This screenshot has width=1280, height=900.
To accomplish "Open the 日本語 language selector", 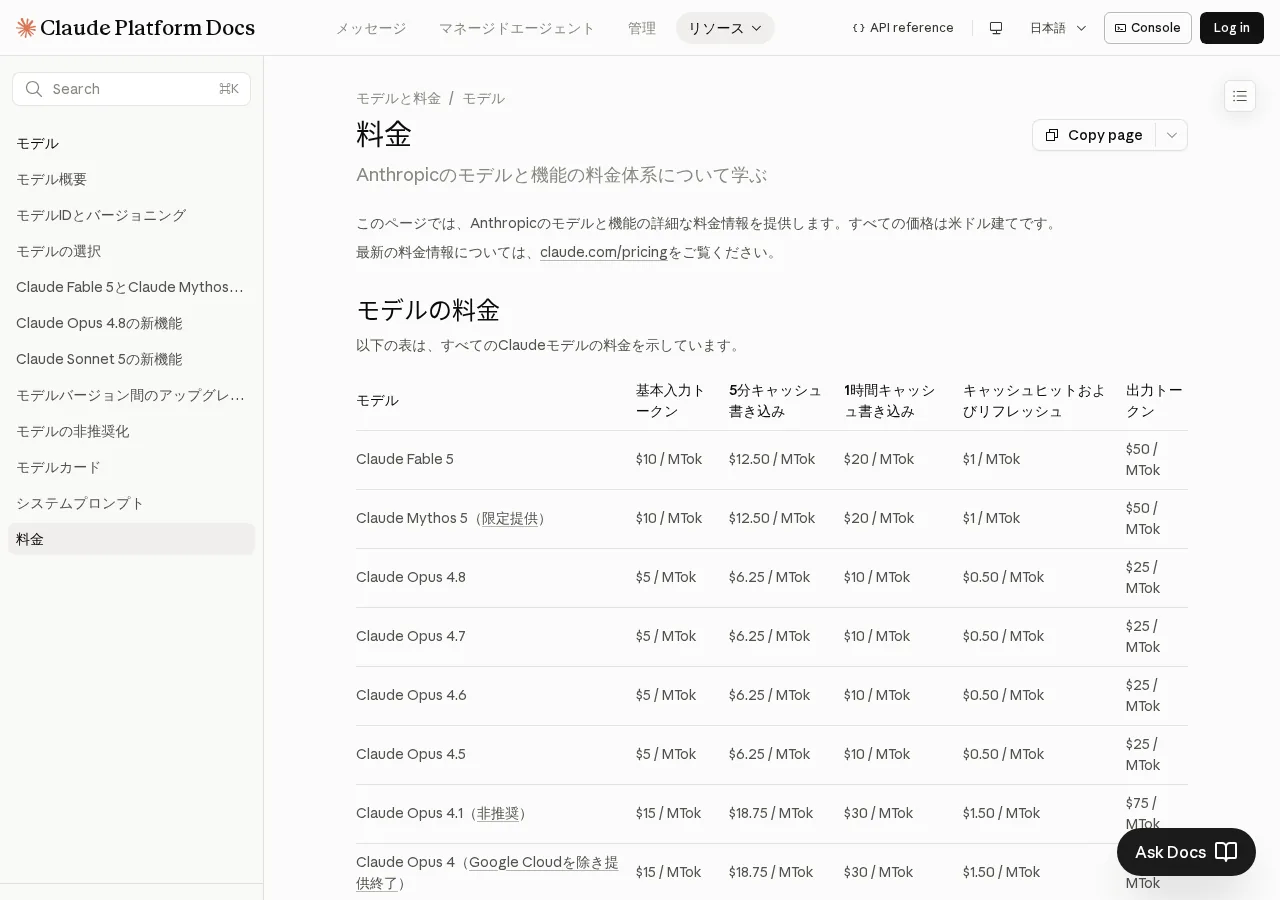I will point(1058,28).
